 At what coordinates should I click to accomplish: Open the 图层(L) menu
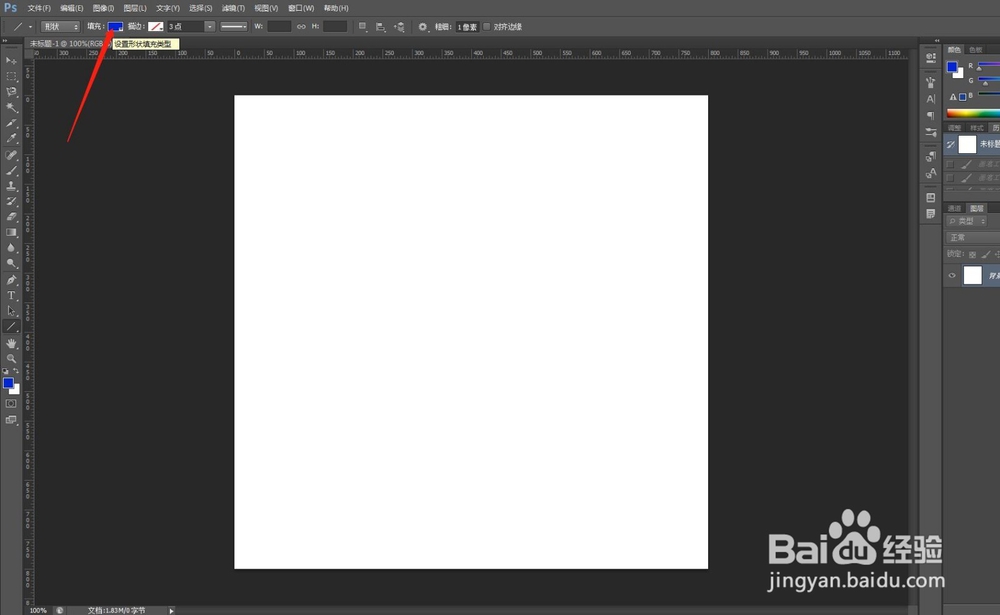click(135, 8)
